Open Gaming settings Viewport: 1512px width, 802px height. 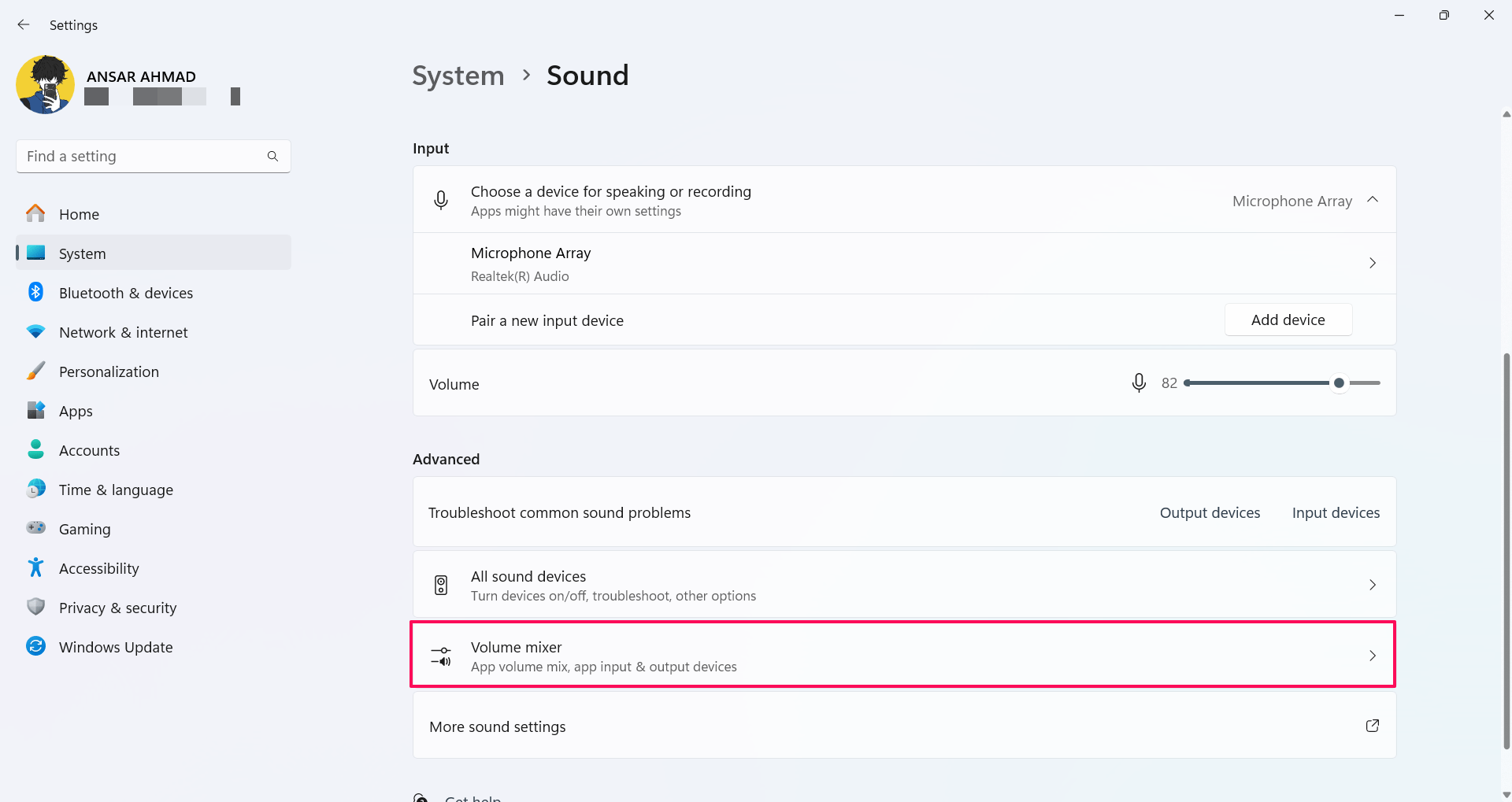154,529
